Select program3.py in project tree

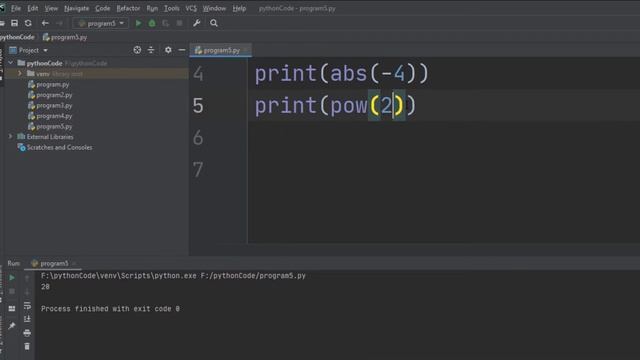(50, 106)
